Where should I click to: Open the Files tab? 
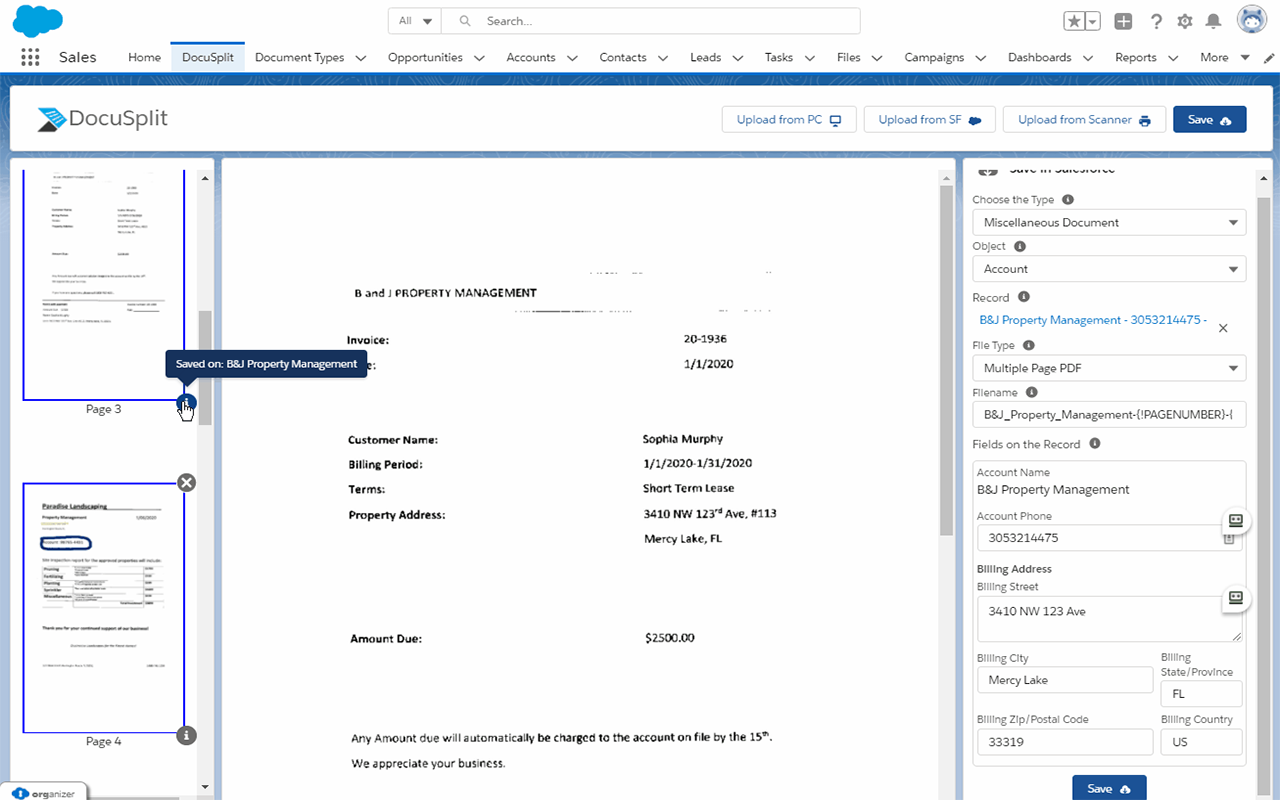click(849, 57)
